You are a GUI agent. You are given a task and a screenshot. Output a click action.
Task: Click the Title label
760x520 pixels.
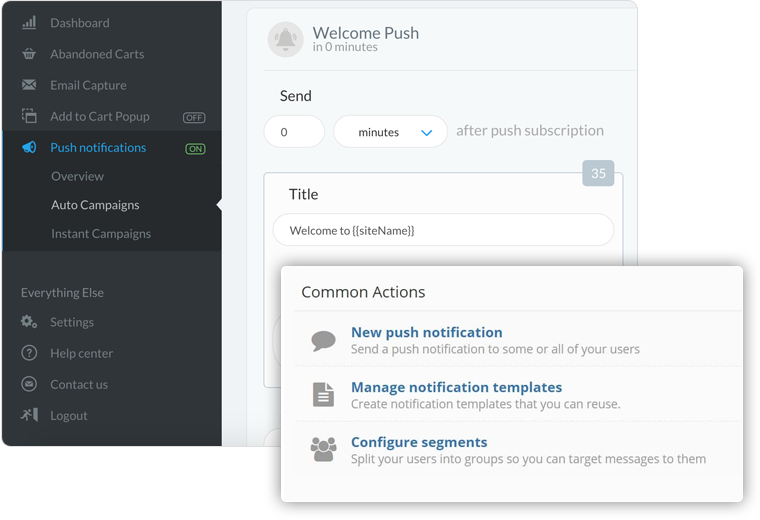pyautogui.click(x=303, y=194)
